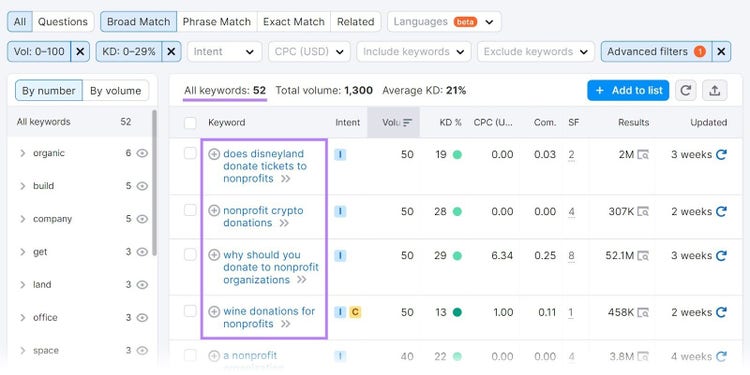Image resolution: width=750 pixels, height=375 pixels.
Task: Click double-arrow icon next to 'wine donations for nonprofits'
Action: click(x=286, y=324)
